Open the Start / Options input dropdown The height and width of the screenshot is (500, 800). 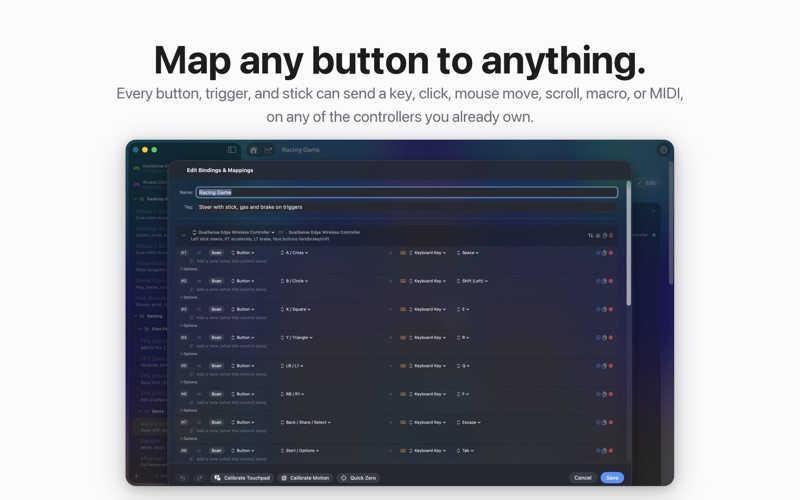300,451
